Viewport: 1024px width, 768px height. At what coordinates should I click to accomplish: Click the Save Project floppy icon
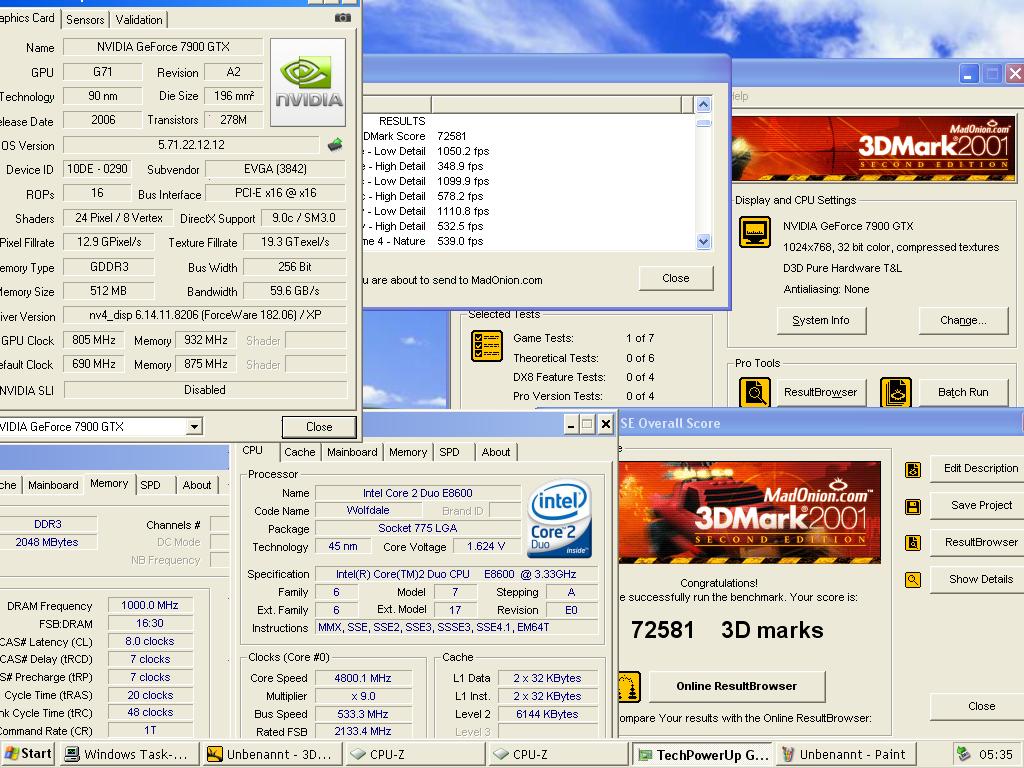[913, 506]
